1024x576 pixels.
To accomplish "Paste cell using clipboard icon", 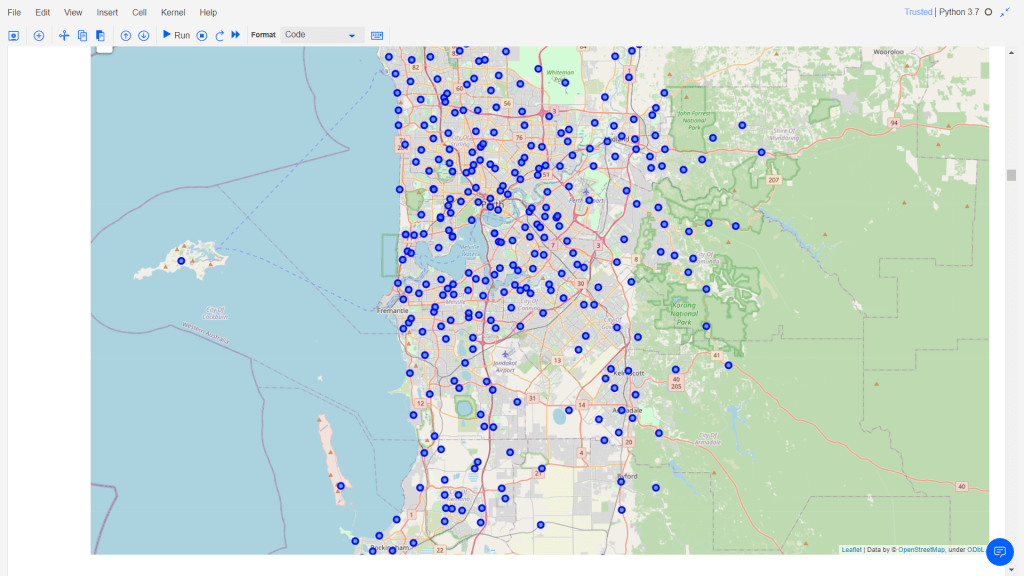I will (100, 35).
